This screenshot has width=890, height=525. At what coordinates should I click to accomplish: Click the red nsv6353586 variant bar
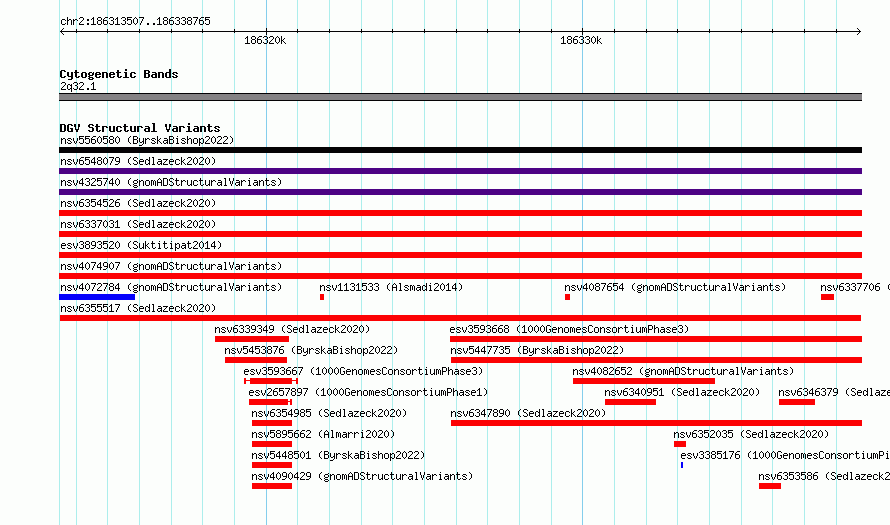click(x=770, y=486)
